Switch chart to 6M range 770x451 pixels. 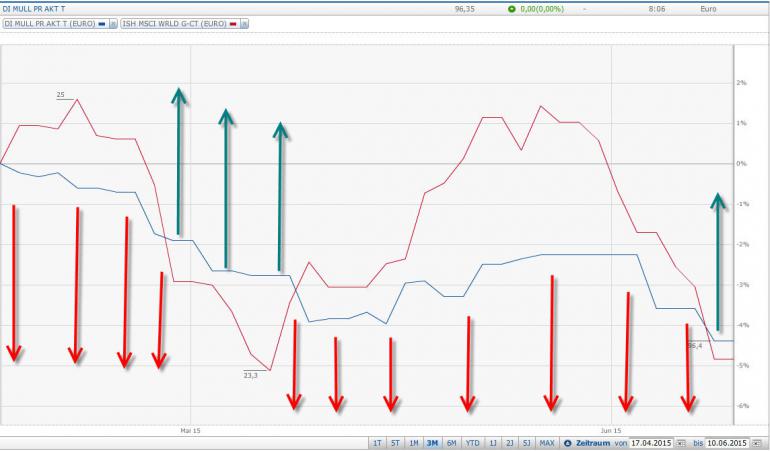[452, 443]
